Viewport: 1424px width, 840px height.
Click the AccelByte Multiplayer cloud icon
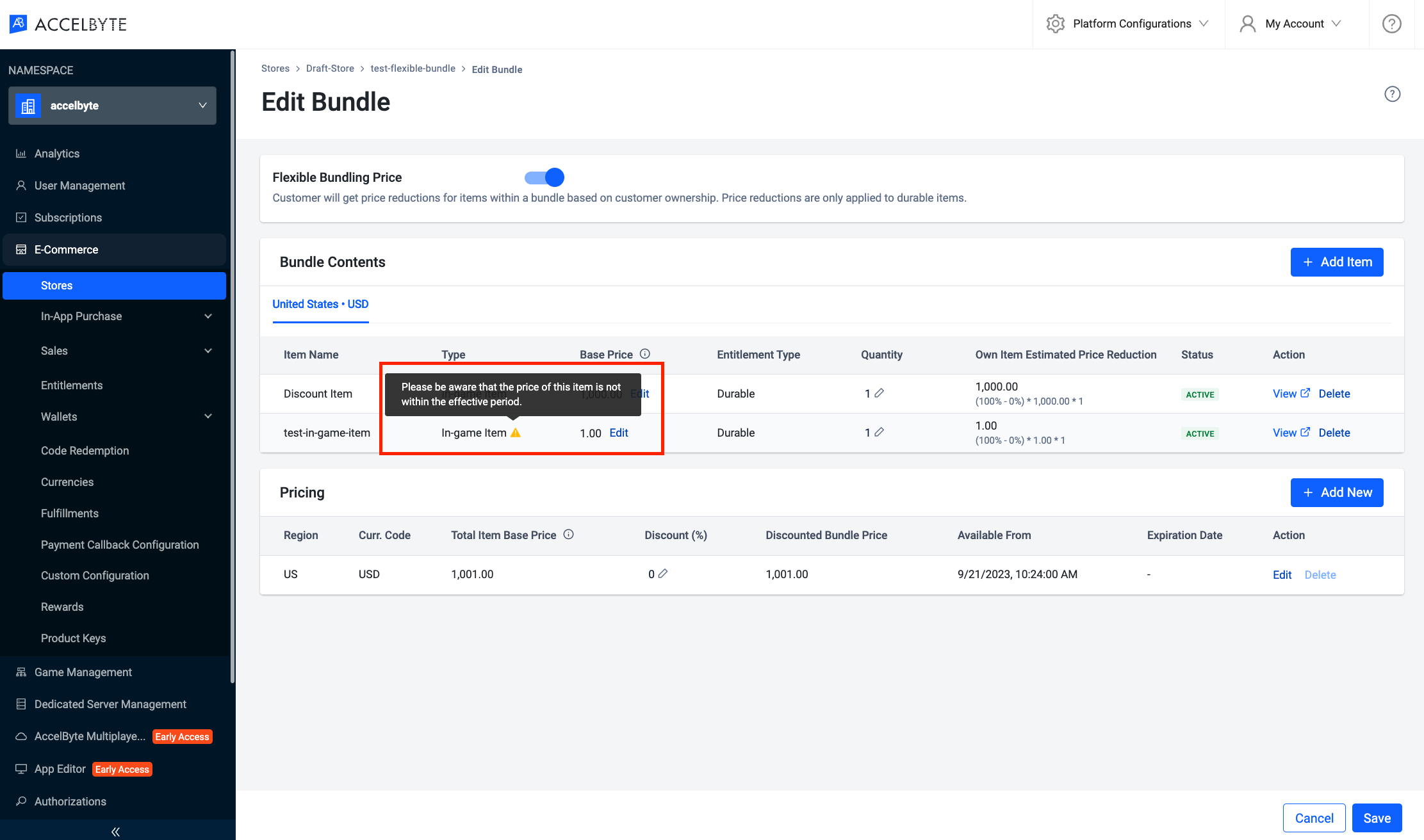[x=21, y=736]
